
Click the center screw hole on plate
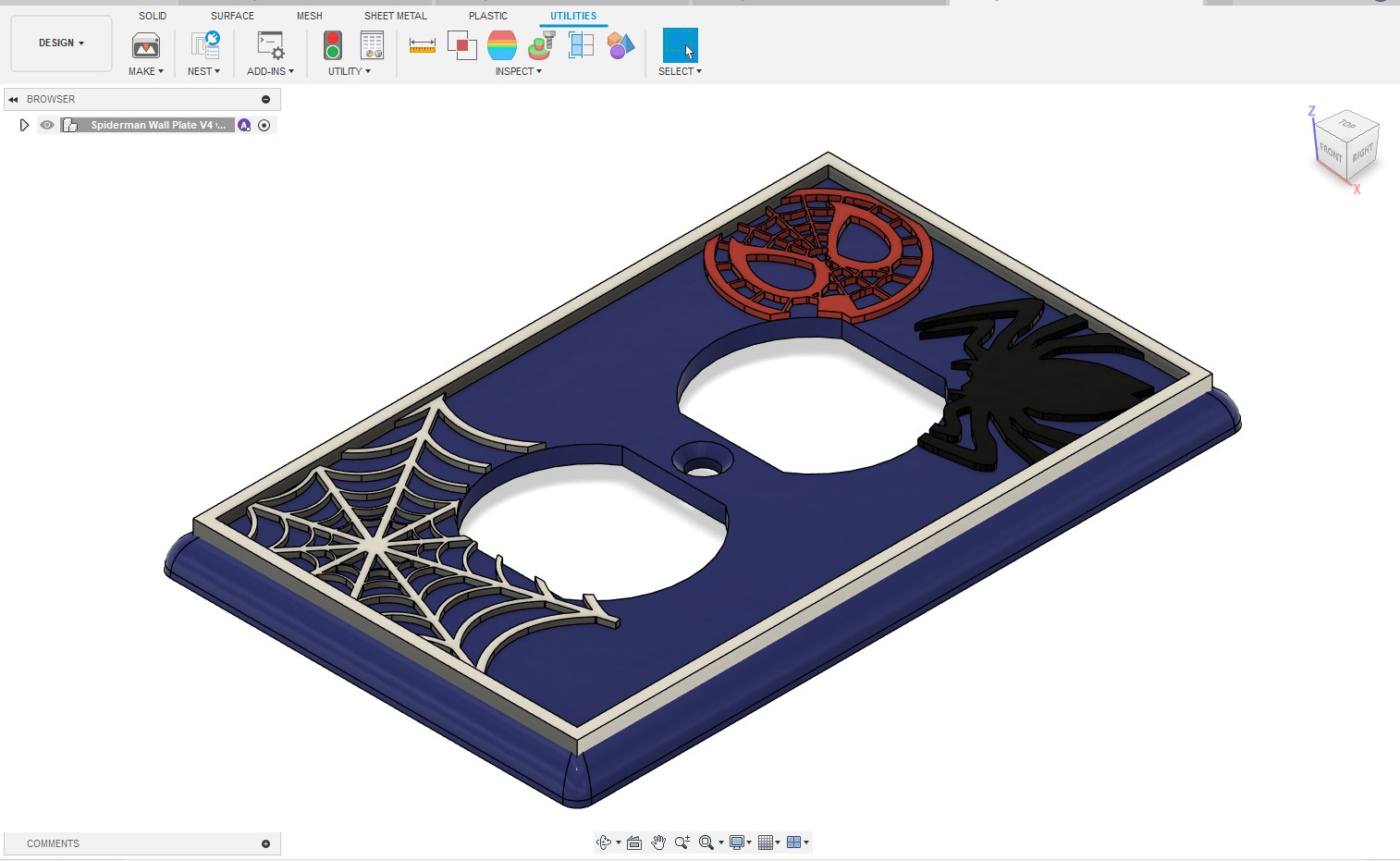702,461
